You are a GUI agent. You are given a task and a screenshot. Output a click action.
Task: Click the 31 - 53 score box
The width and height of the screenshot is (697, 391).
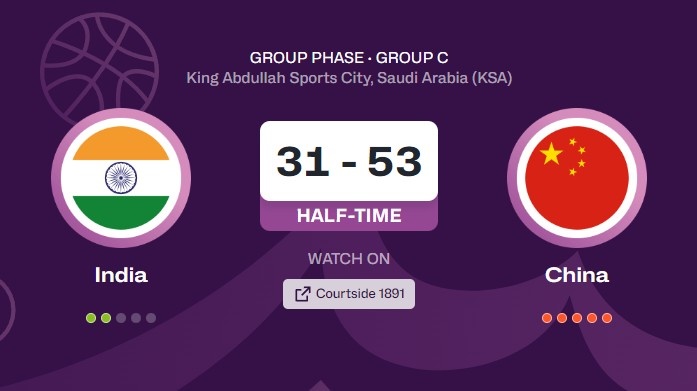pos(349,161)
